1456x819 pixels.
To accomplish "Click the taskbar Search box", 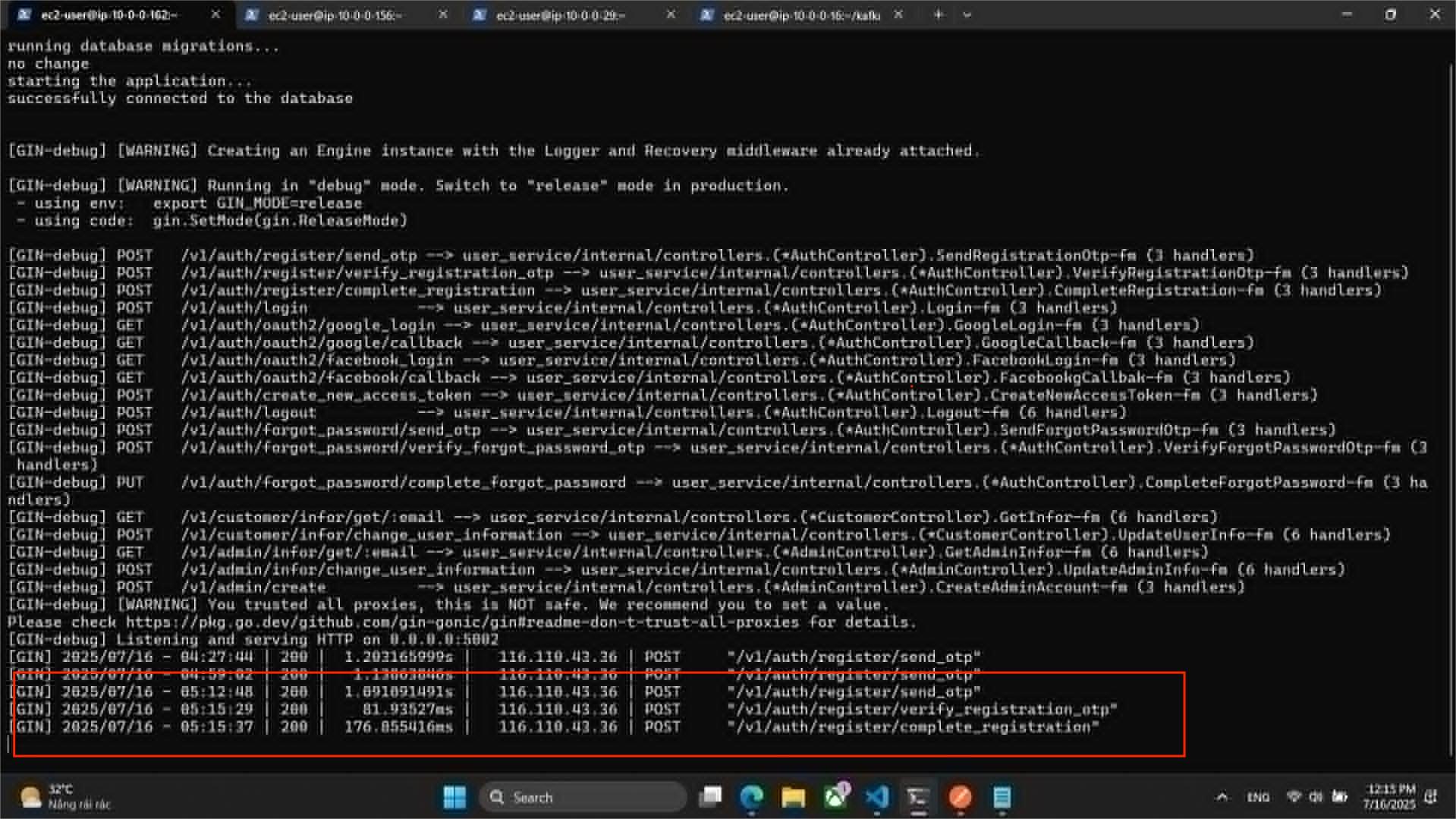I will click(x=583, y=797).
